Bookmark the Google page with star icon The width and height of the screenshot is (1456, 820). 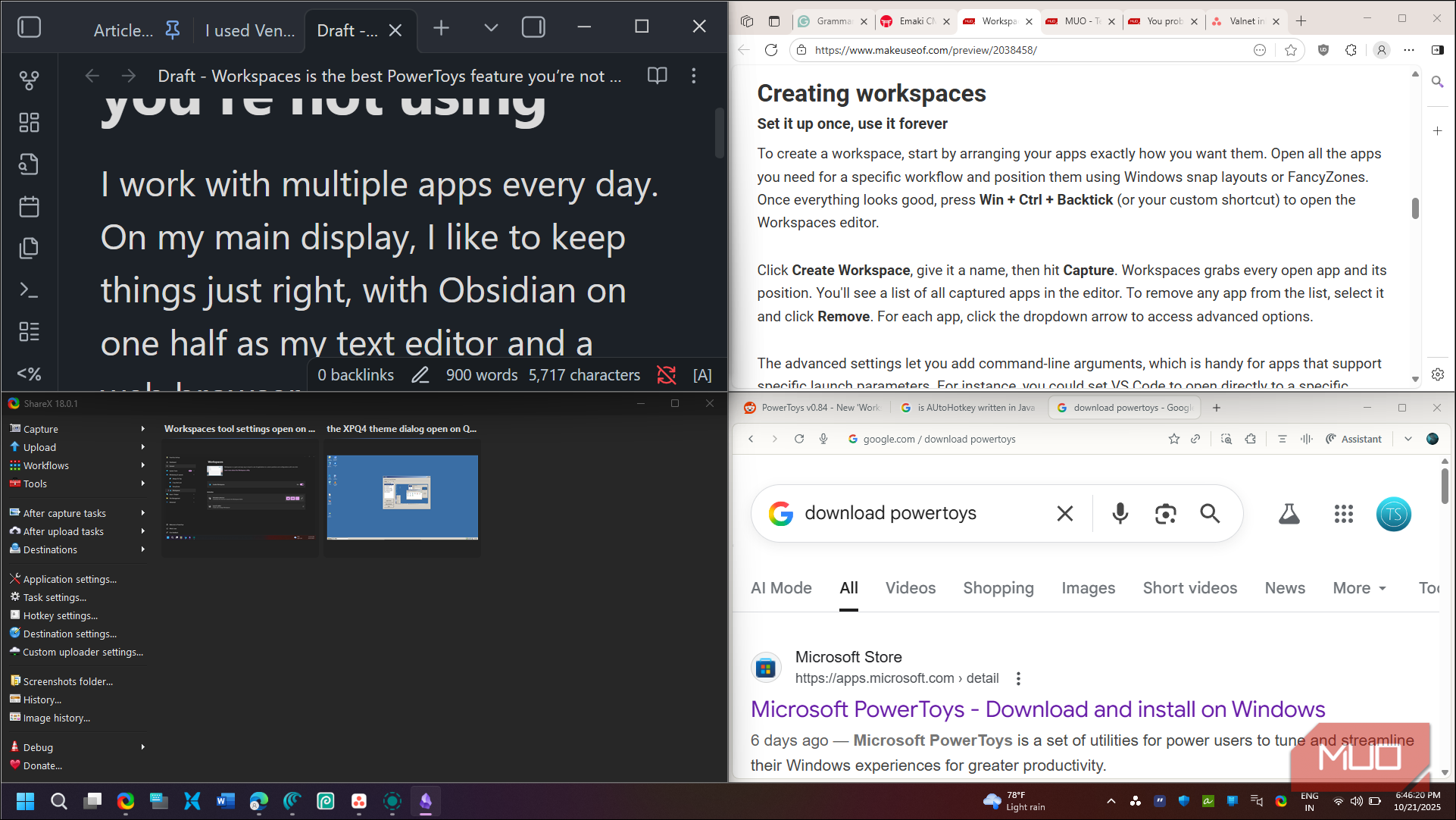click(1173, 439)
